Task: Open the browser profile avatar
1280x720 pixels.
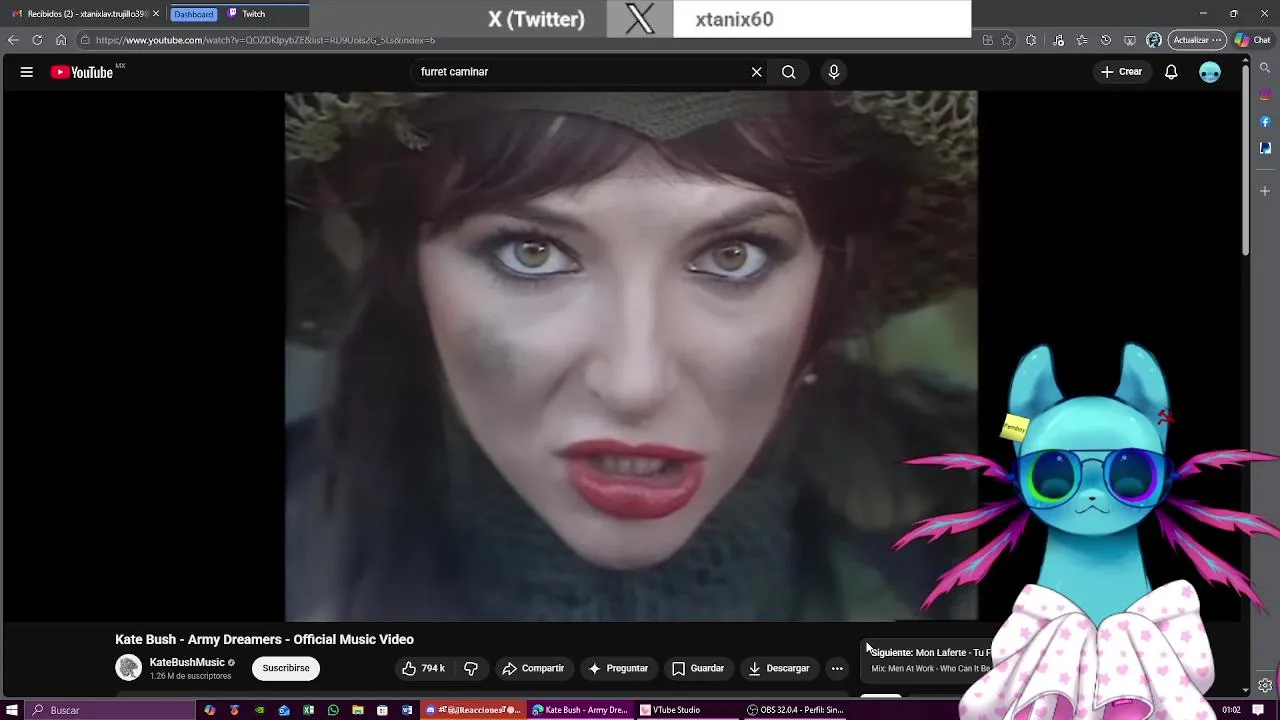Action: tap(1154, 40)
